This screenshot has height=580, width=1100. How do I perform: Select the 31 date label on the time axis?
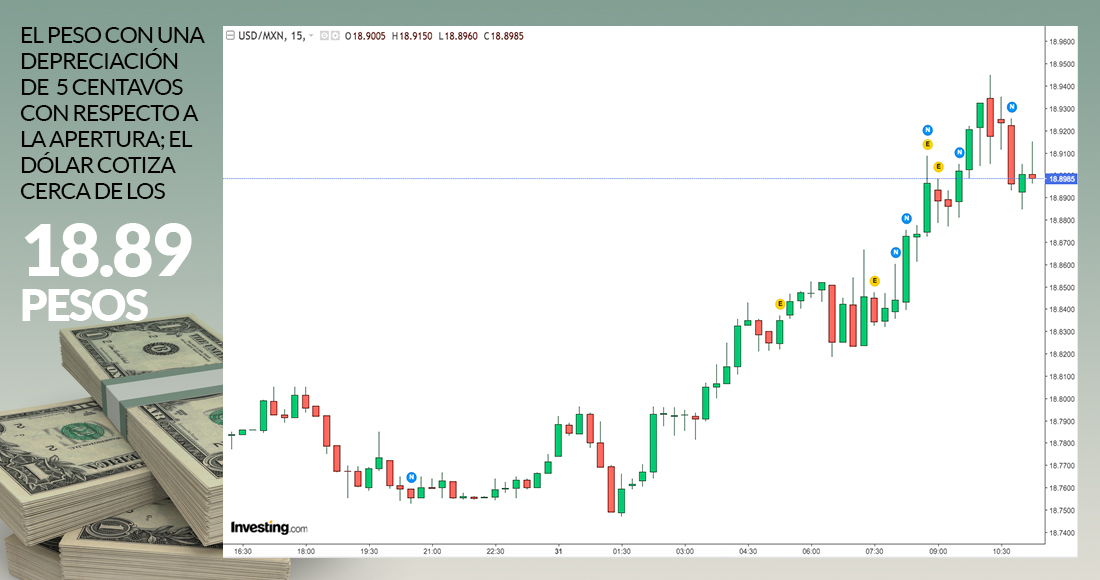[x=558, y=551]
